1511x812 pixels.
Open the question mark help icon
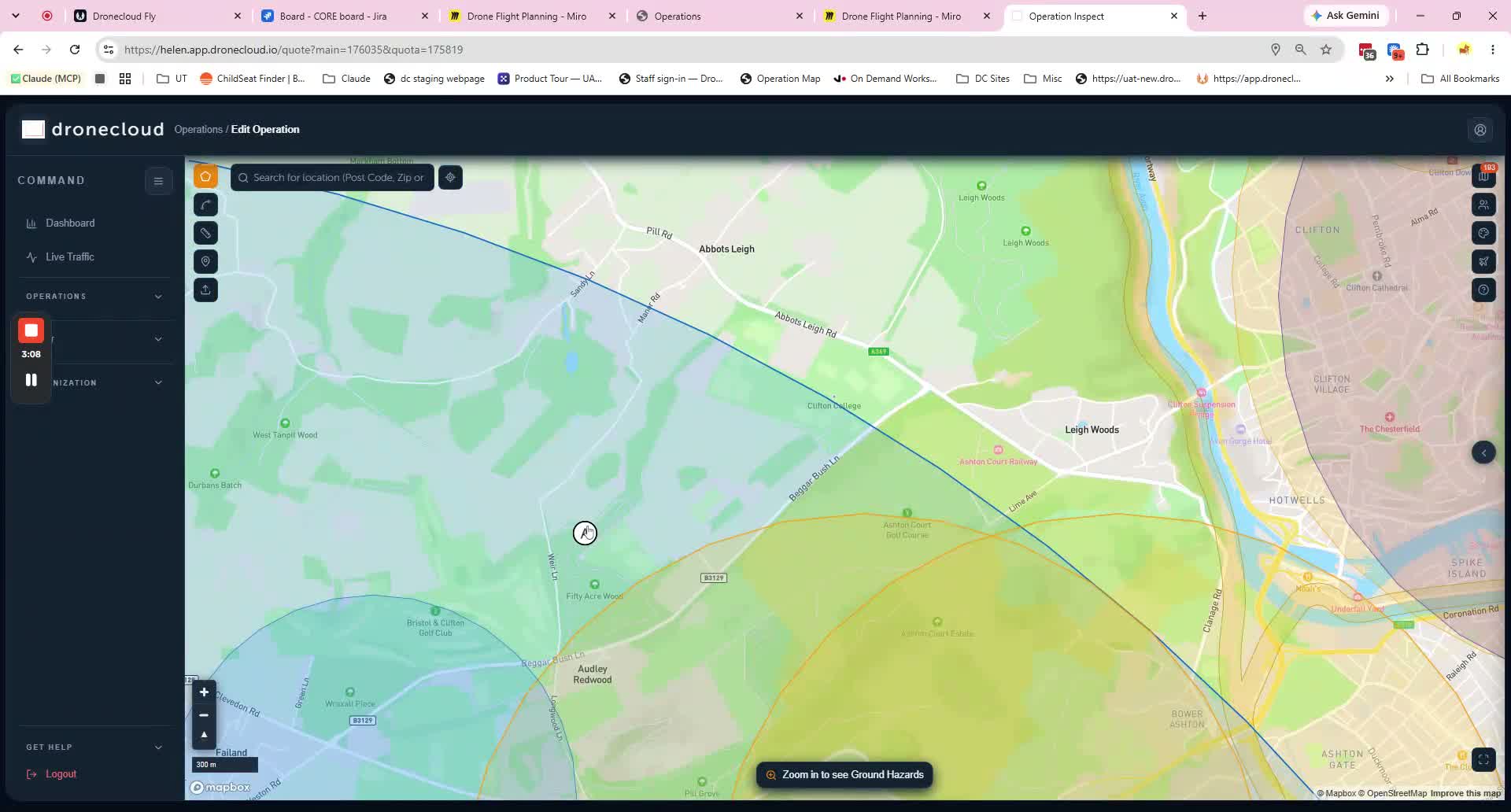1483,290
